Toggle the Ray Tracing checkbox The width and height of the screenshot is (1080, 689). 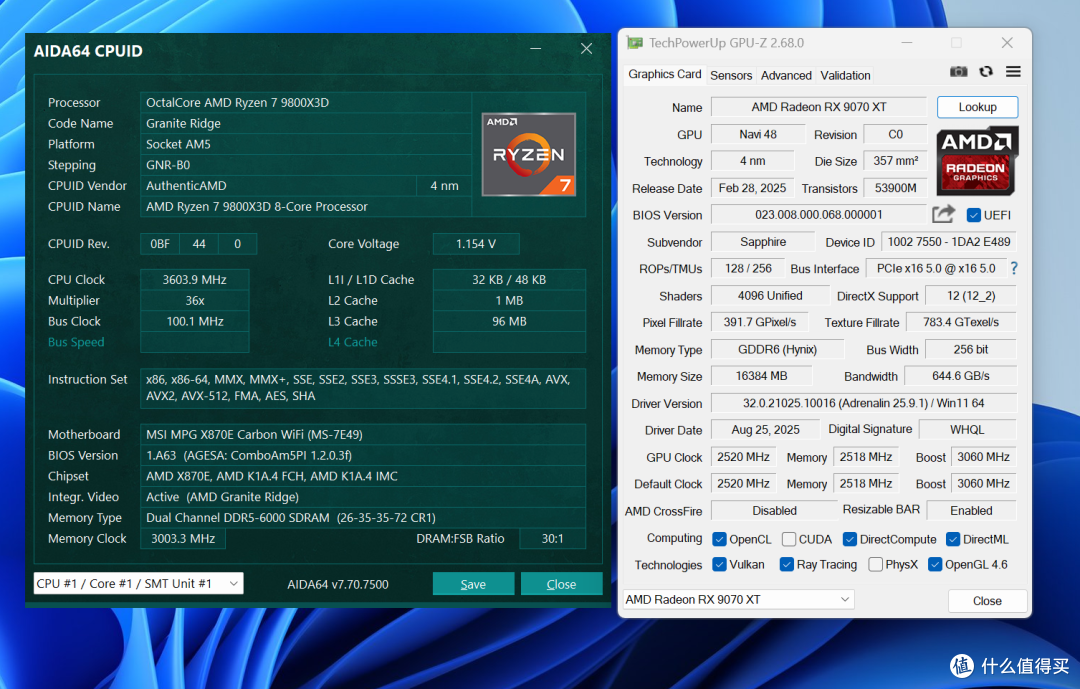pos(787,564)
